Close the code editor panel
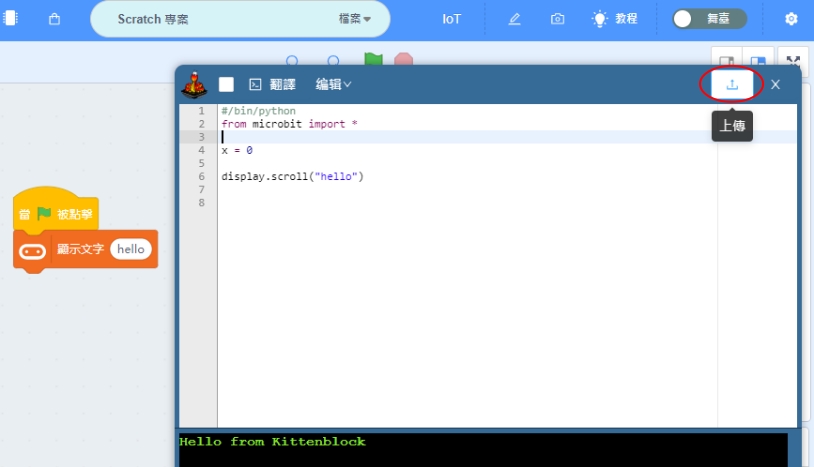The height and width of the screenshot is (467, 814). [x=775, y=85]
